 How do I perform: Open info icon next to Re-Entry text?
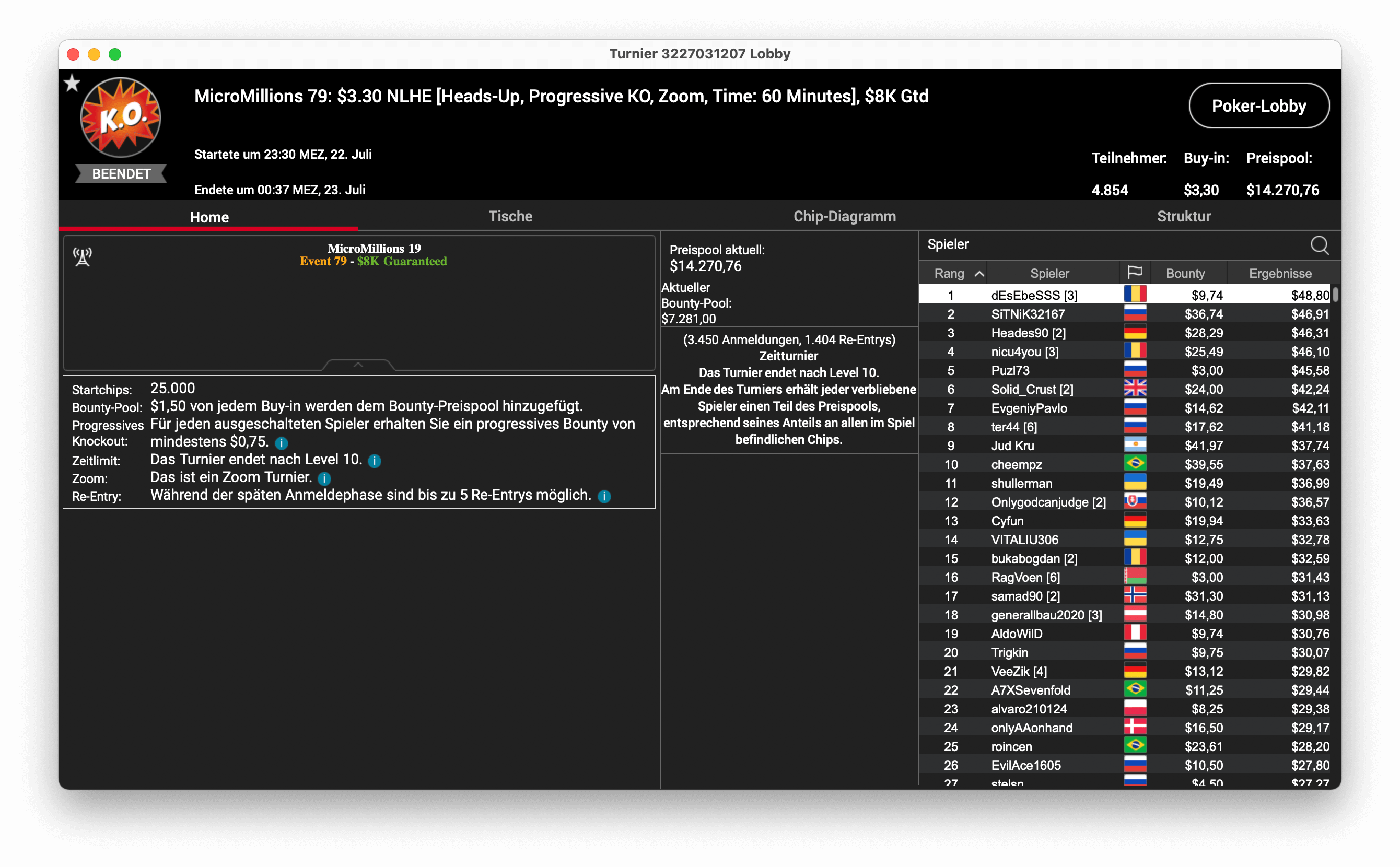tap(604, 496)
